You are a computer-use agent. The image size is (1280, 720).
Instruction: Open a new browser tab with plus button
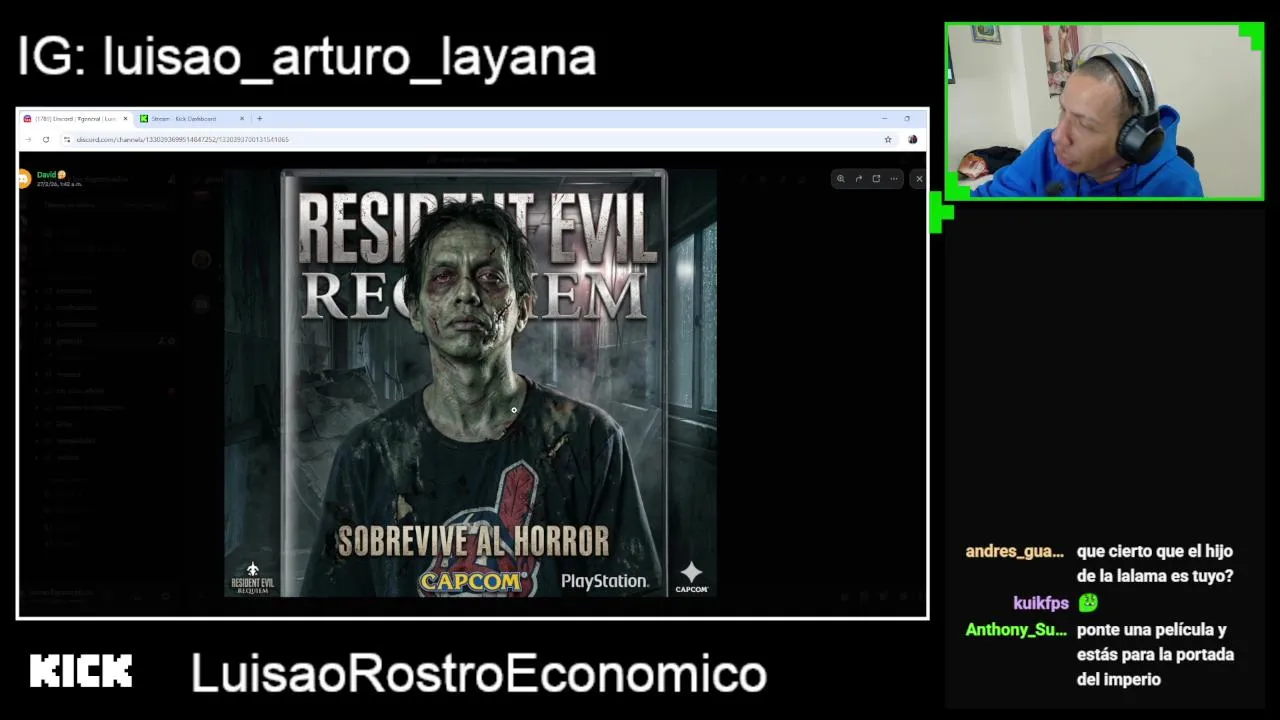pyautogui.click(x=259, y=118)
